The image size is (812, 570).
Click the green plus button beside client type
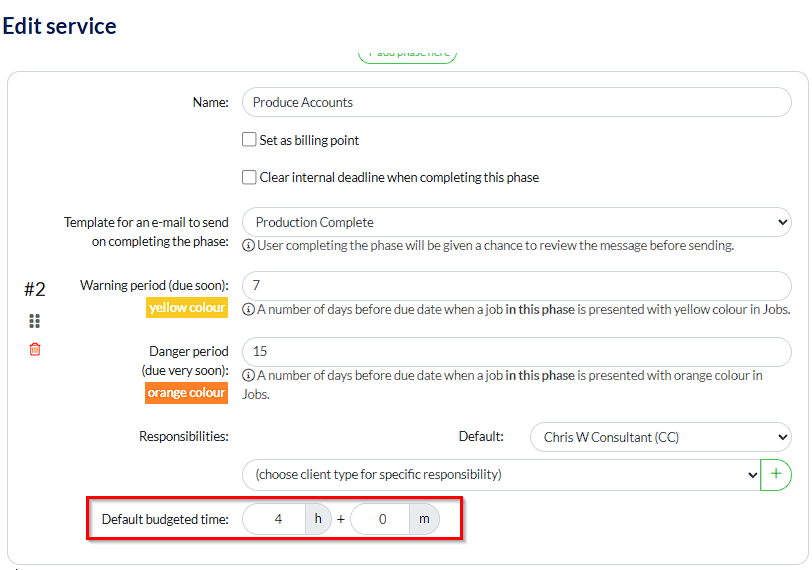(776, 474)
